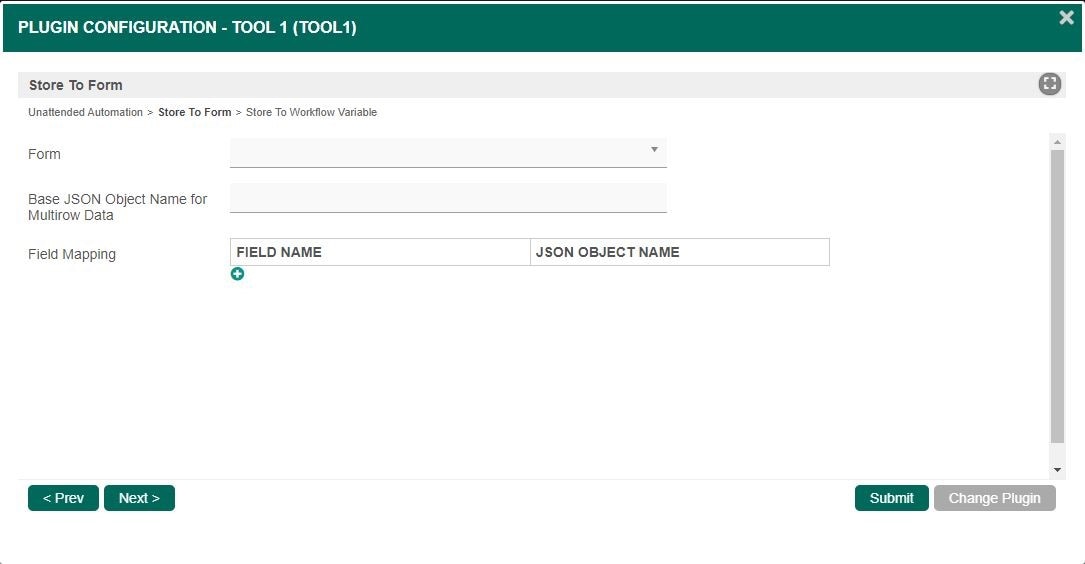Click the Field Mapping label
This screenshot has width=1085, height=564.
click(72, 254)
